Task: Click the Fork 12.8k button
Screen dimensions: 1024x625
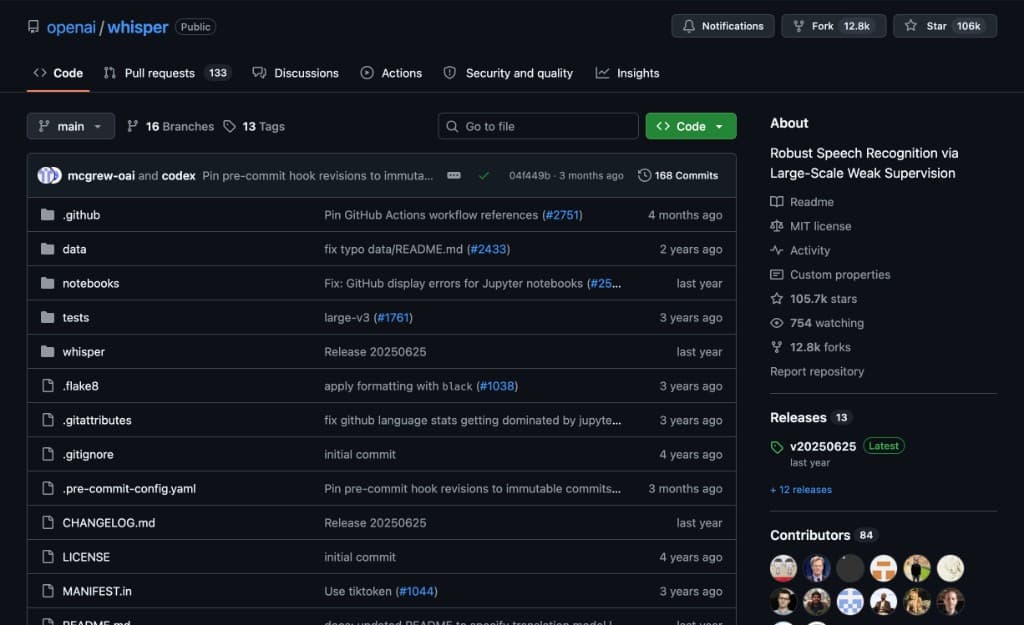Action: [x=833, y=26]
